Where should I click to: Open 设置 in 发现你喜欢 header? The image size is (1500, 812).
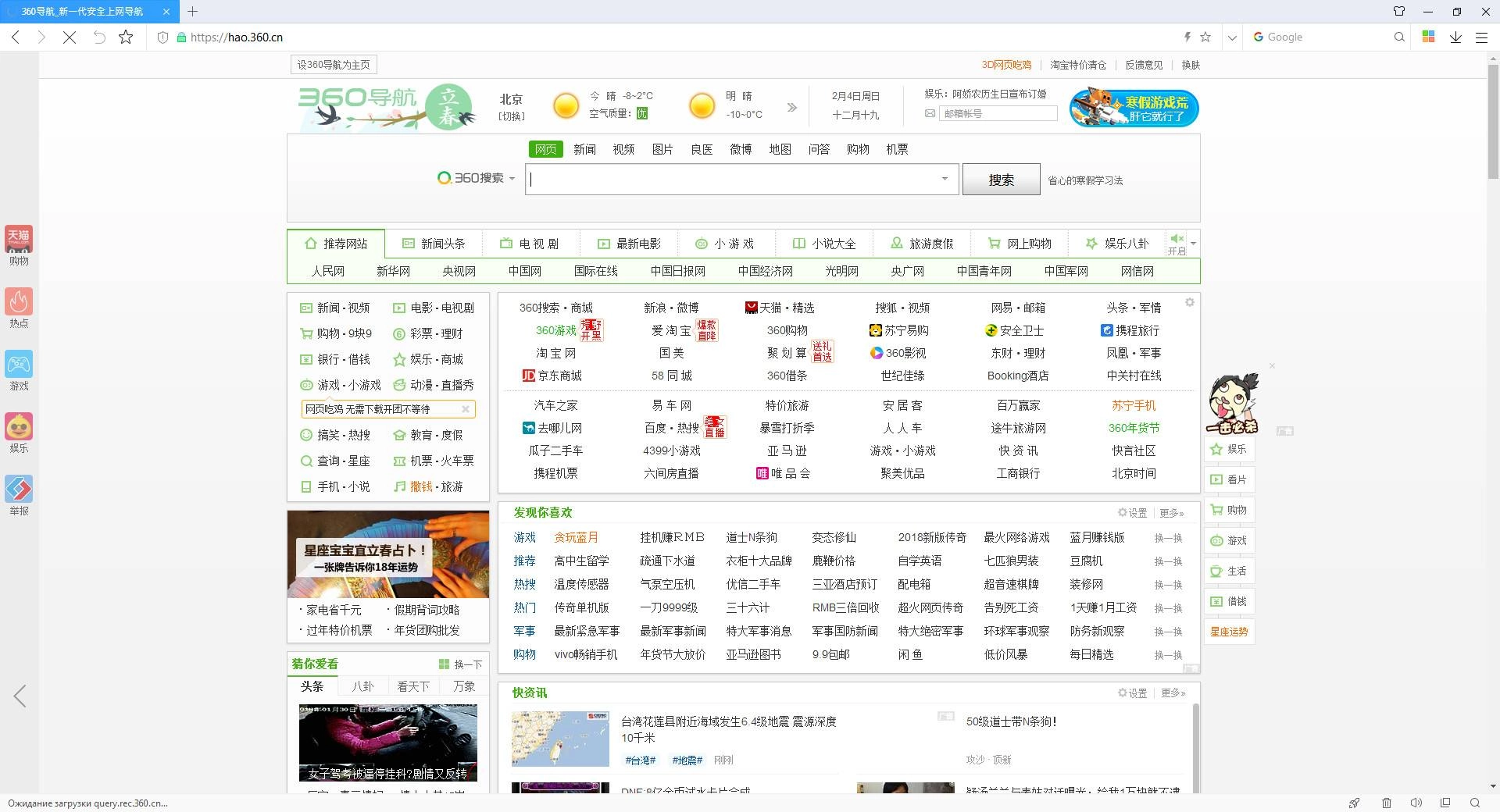[1132, 513]
